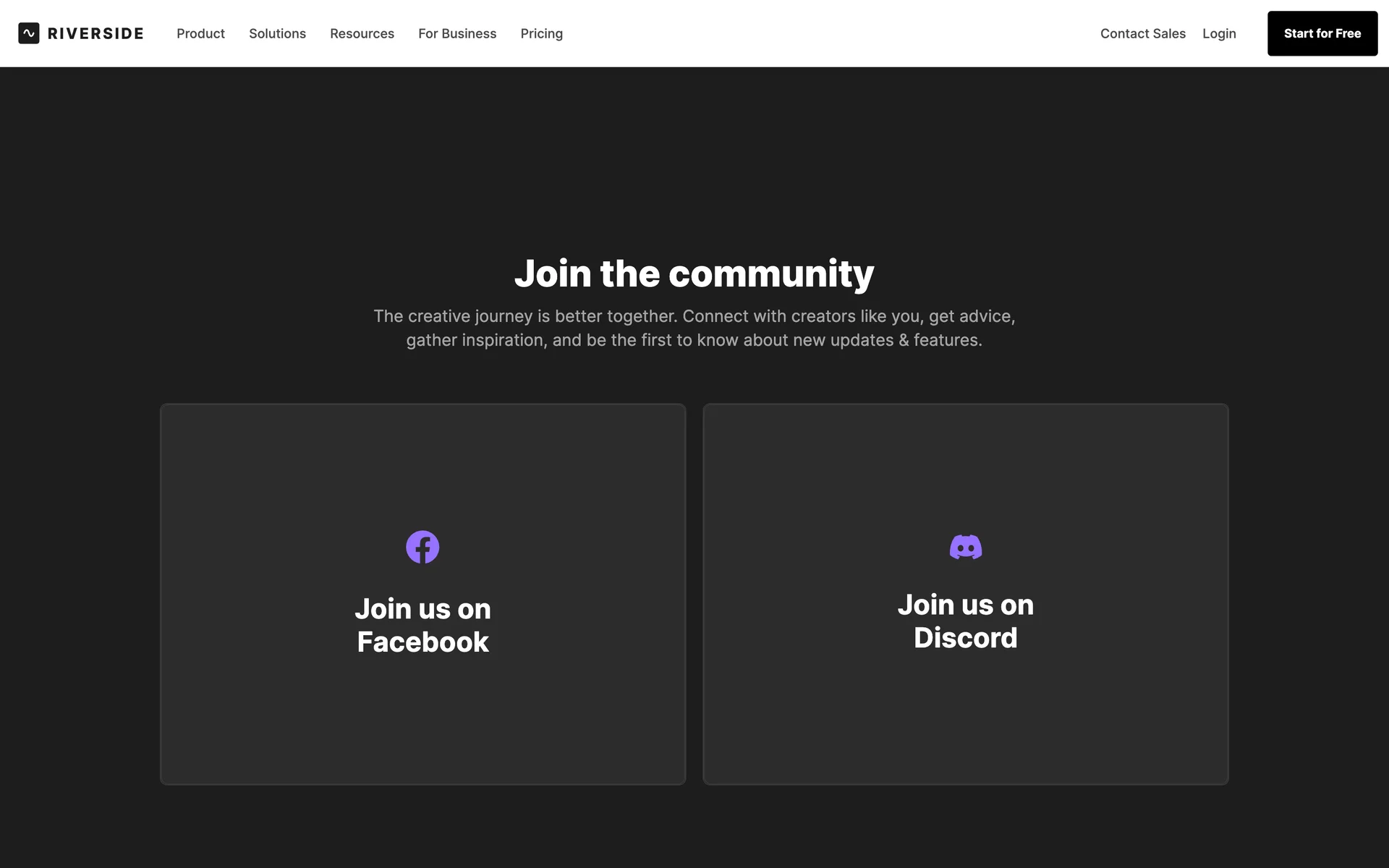Click the Contact Sales link
This screenshot has width=1389, height=868.
point(1142,33)
